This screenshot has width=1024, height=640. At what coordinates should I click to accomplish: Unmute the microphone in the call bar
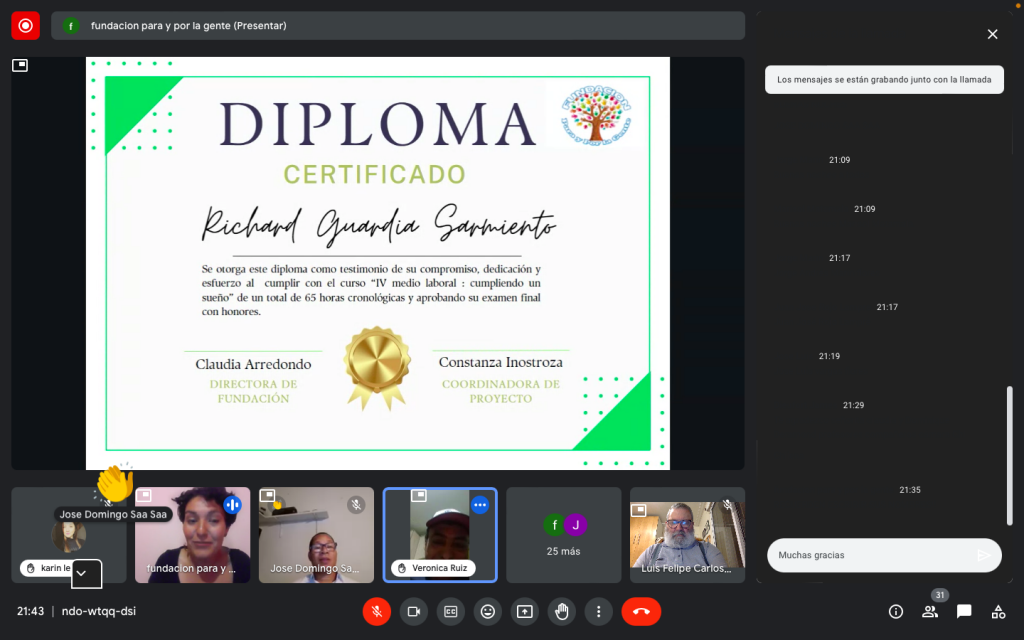click(x=377, y=611)
